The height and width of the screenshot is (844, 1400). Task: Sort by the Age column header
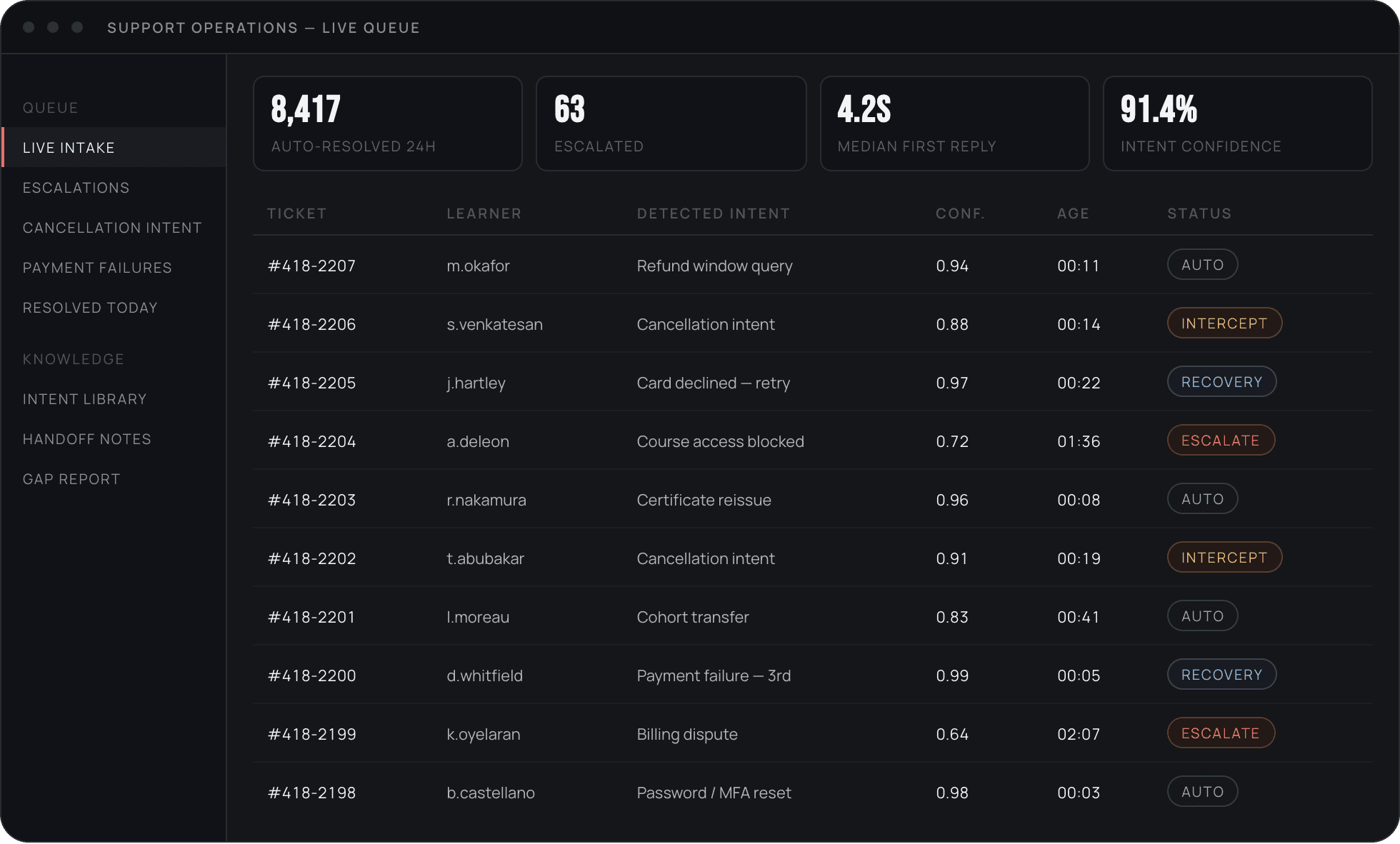(1073, 213)
